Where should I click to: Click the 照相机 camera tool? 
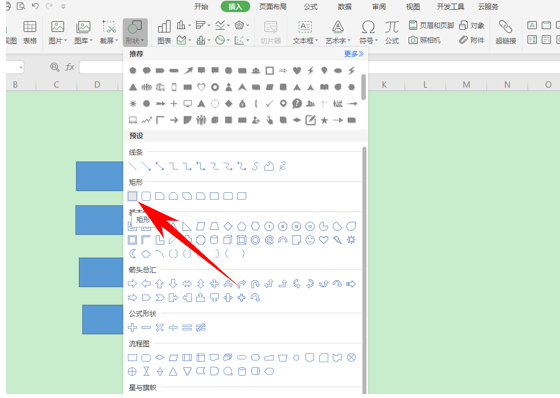point(424,40)
